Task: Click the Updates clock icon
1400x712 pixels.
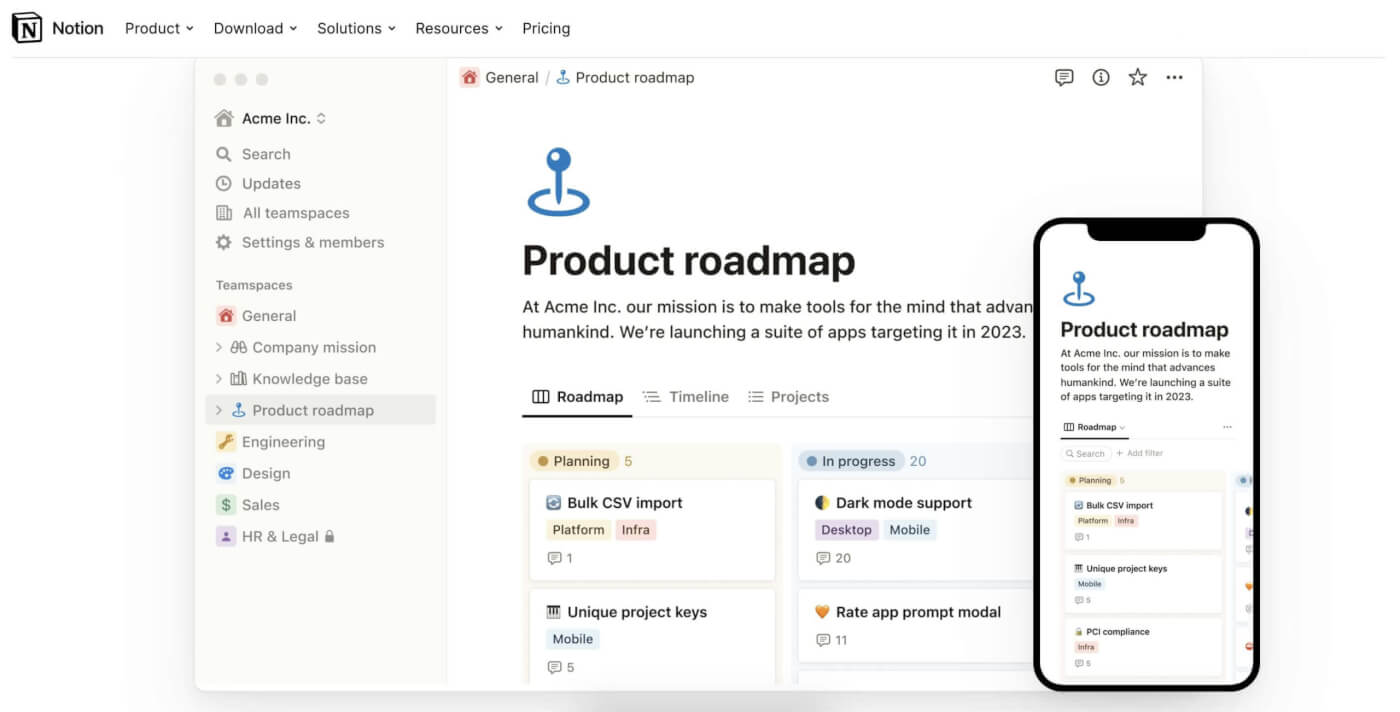Action: pyautogui.click(x=223, y=183)
